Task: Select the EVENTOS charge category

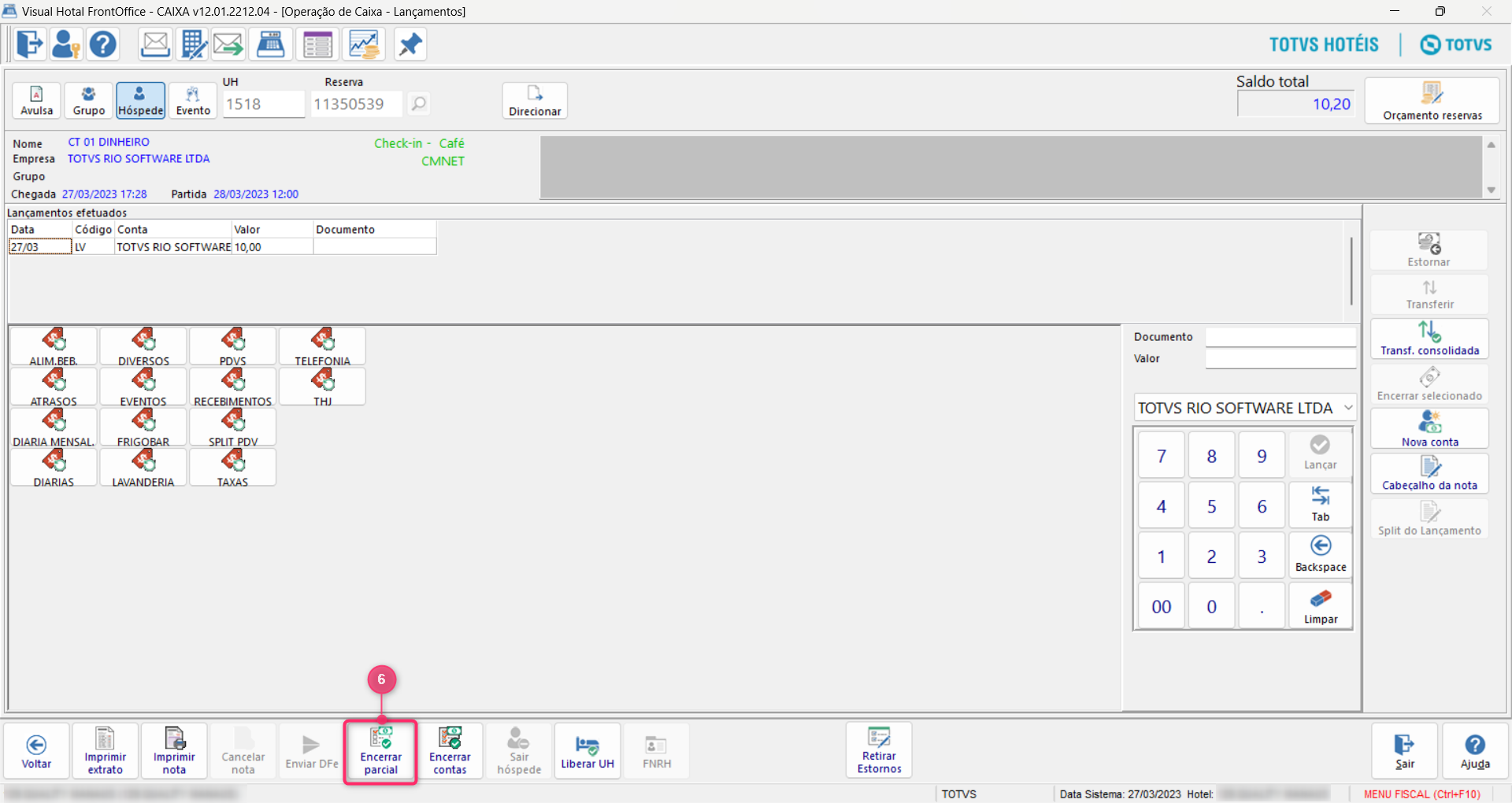Action: [143, 387]
